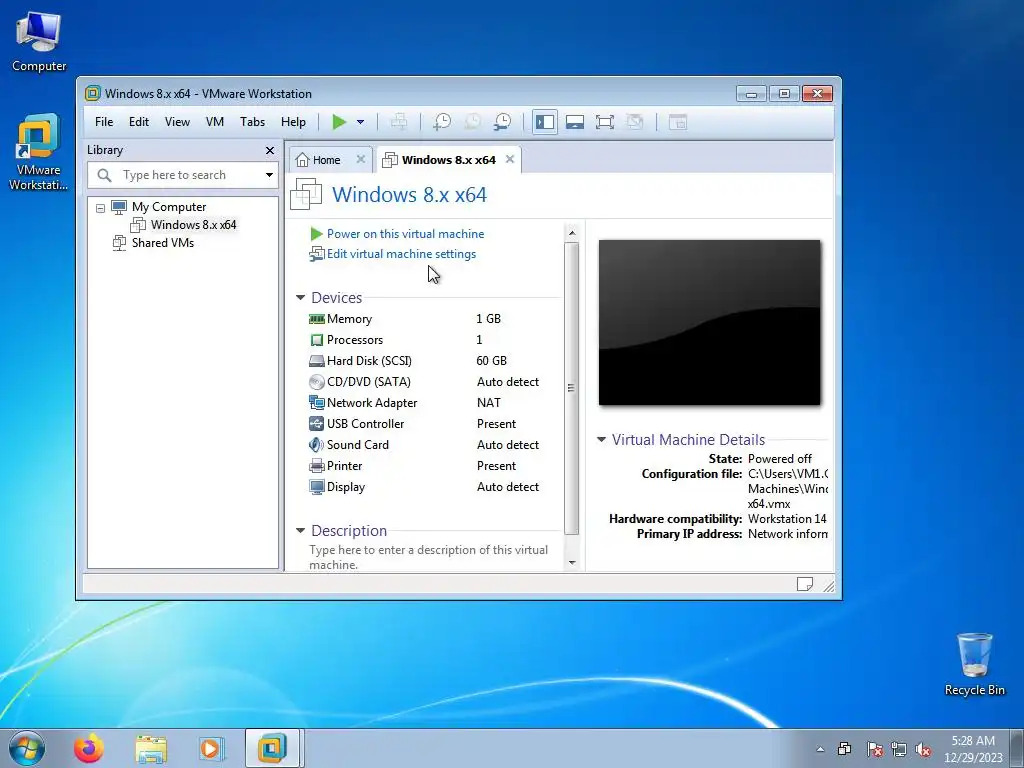Click Power on this virtual machine

[x=406, y=234]
